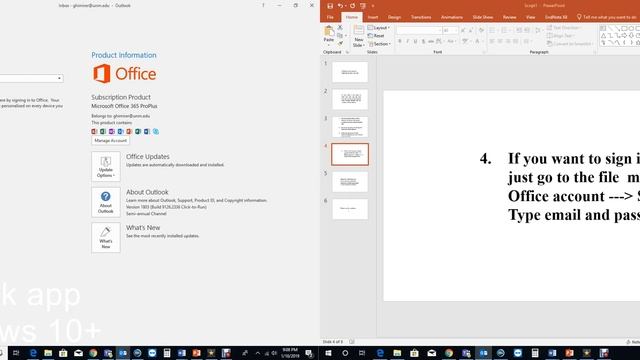The height and width of the screenshot is (360, 640).
Task: Click the font name combo box
Action: (419, 30)
